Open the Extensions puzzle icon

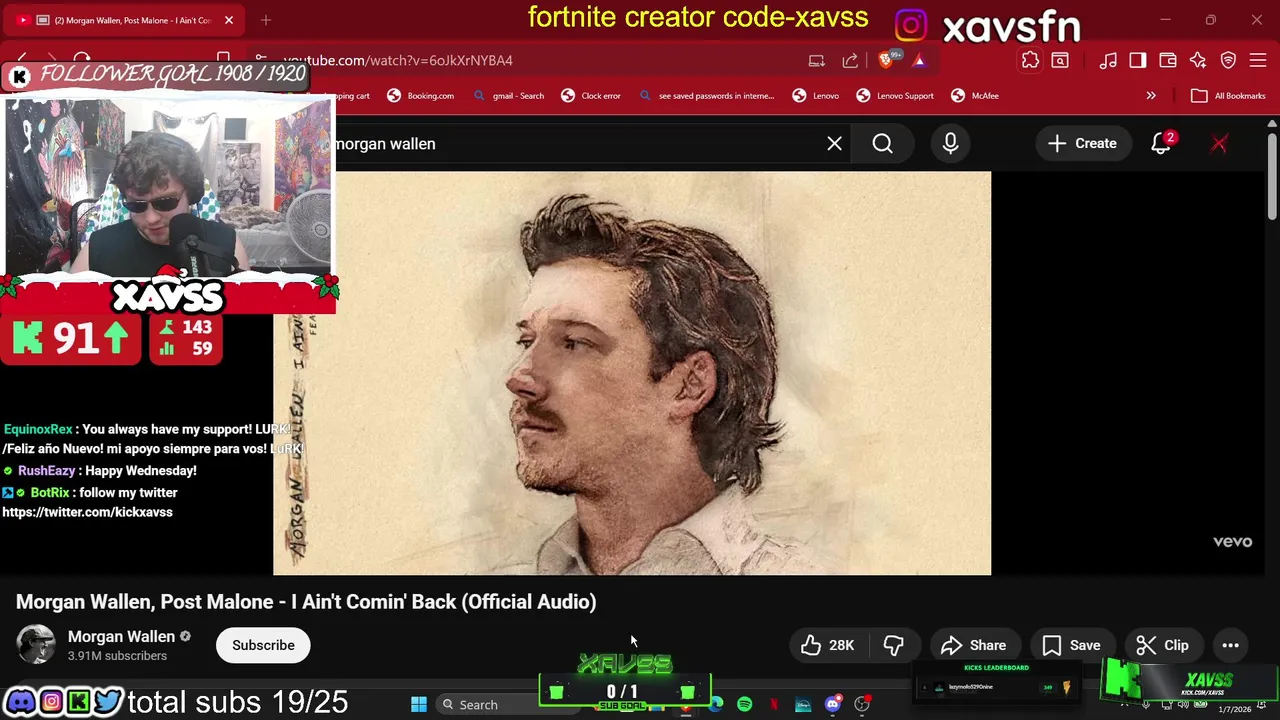[1030, 60]
